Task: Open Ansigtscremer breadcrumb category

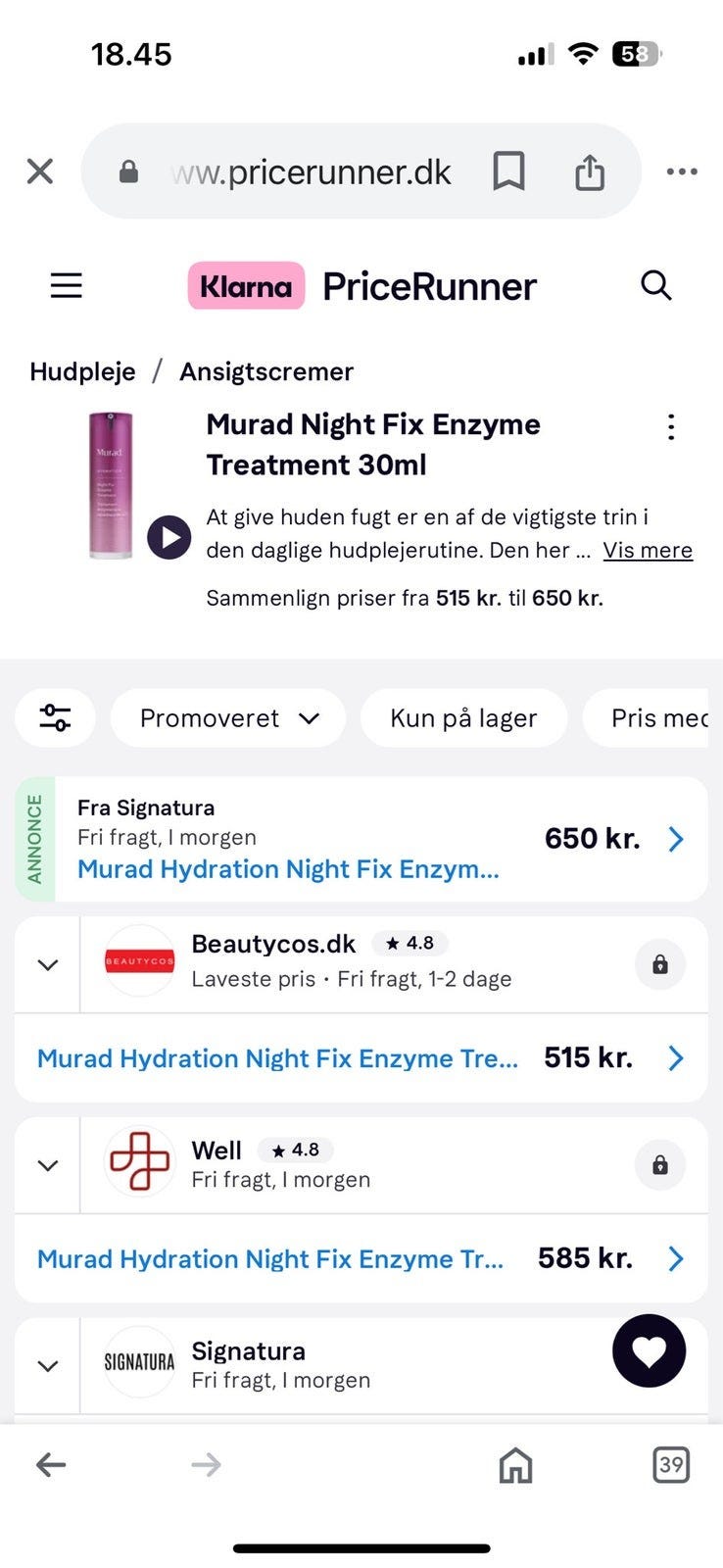Action: click(x=265, y=372)
